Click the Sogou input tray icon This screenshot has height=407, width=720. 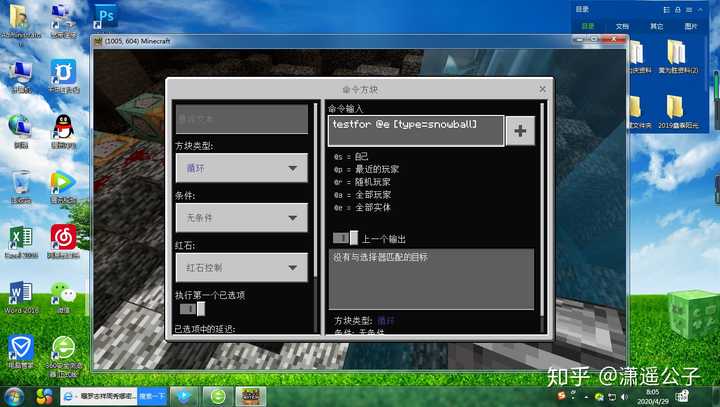pos(561,396)
